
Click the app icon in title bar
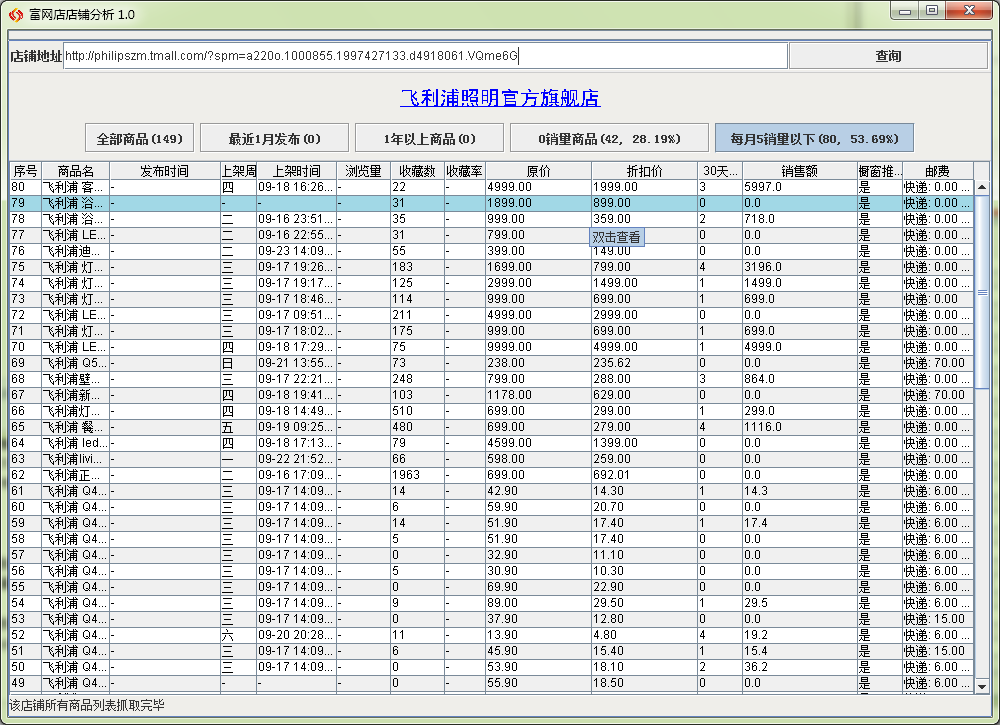[15, 14]
